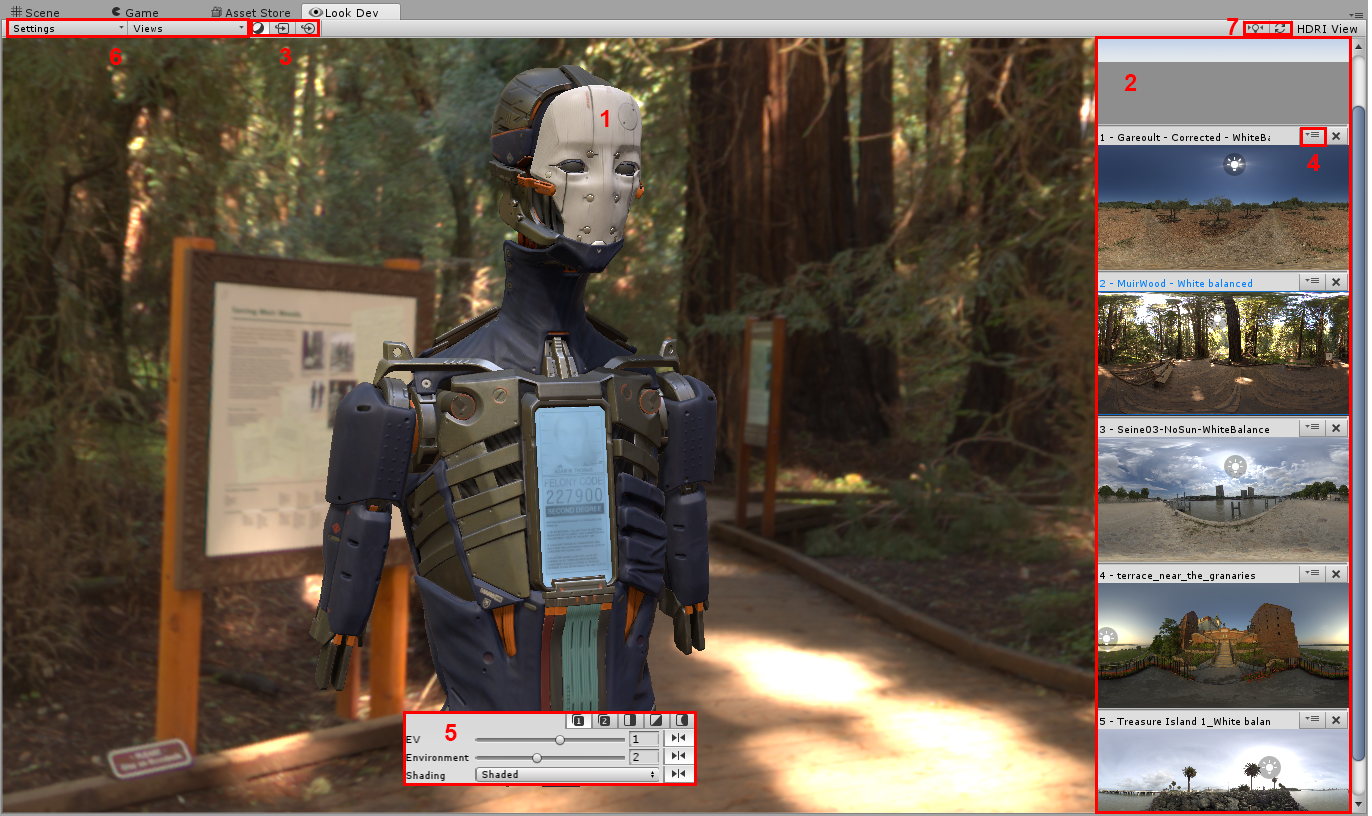The height and width of the screenshot is (816, 1372).
Task: Toggle the link icon beside Shading dropdown
Action: [679, 774]
